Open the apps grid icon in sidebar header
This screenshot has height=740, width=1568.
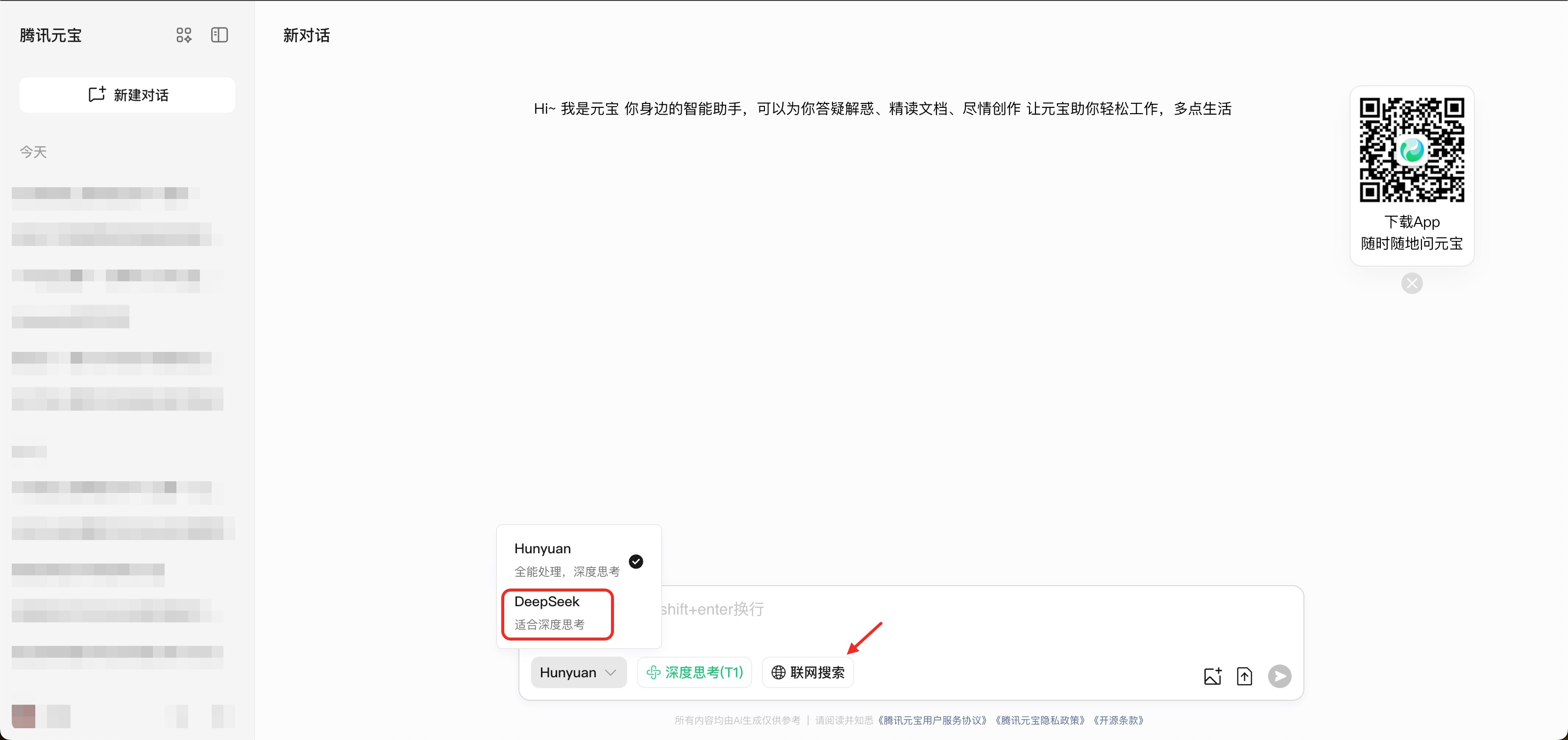coord(183,35)
